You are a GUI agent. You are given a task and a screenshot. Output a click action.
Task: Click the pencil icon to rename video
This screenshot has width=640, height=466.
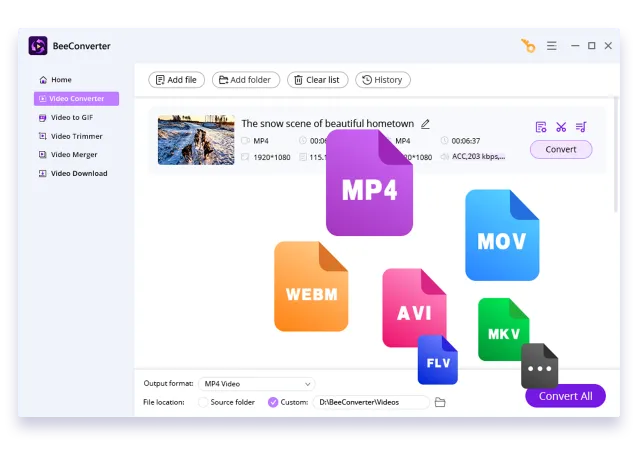[425, 124]
